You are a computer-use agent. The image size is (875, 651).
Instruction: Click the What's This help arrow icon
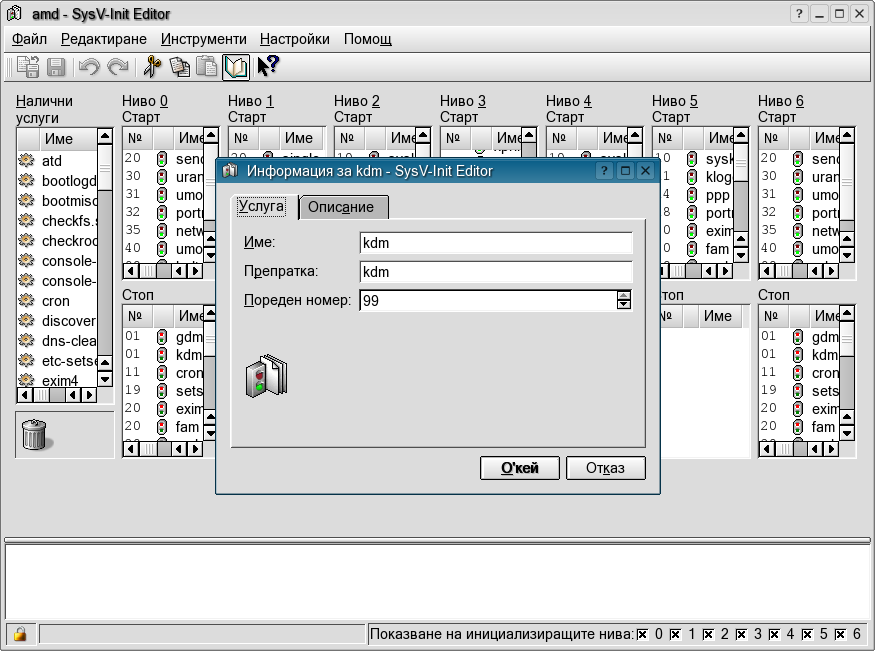pyautogui.click(x=267, y=67)
